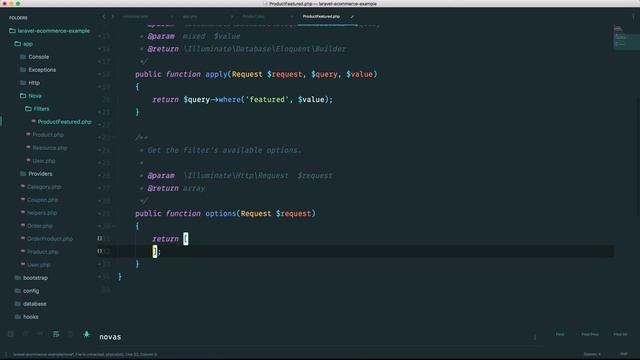Screen dimensions: 640x360
Task: Close the ProductFeatured.php tab
Action: pos(352,17)
